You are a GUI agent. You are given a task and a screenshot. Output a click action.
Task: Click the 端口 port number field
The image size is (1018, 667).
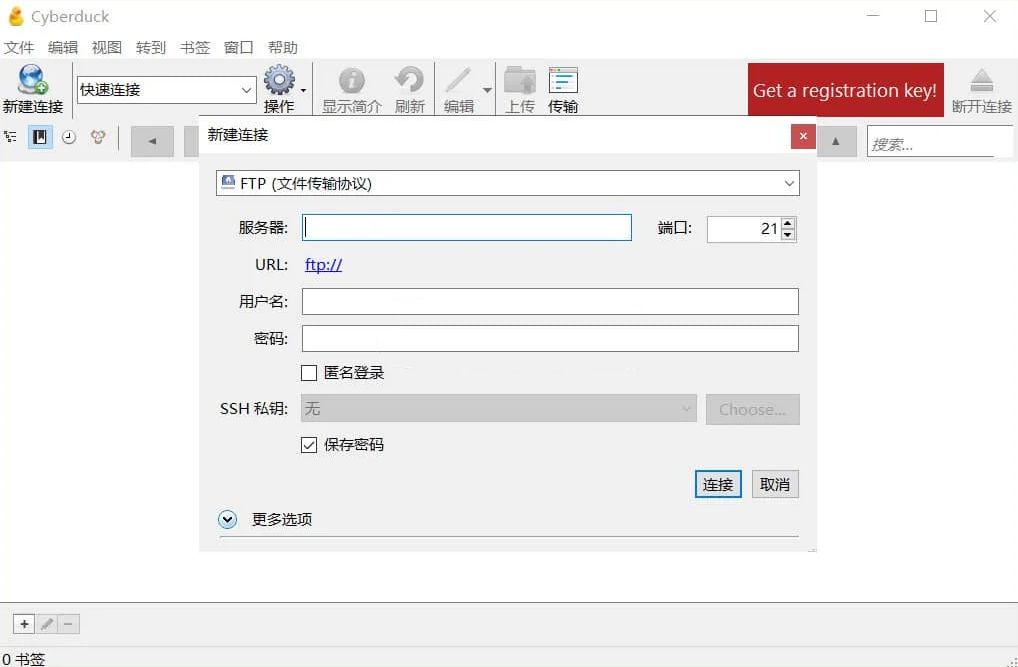coord(744,229)
